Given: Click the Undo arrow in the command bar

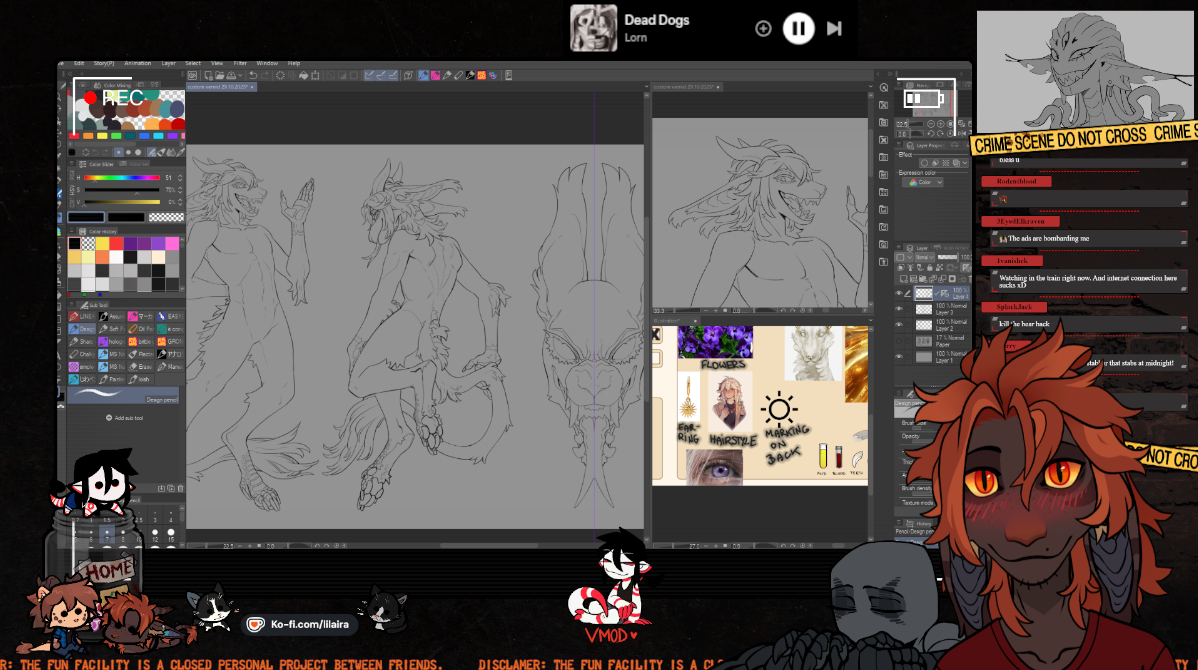Looking at the screenshot, I should (x=252, y=75).
